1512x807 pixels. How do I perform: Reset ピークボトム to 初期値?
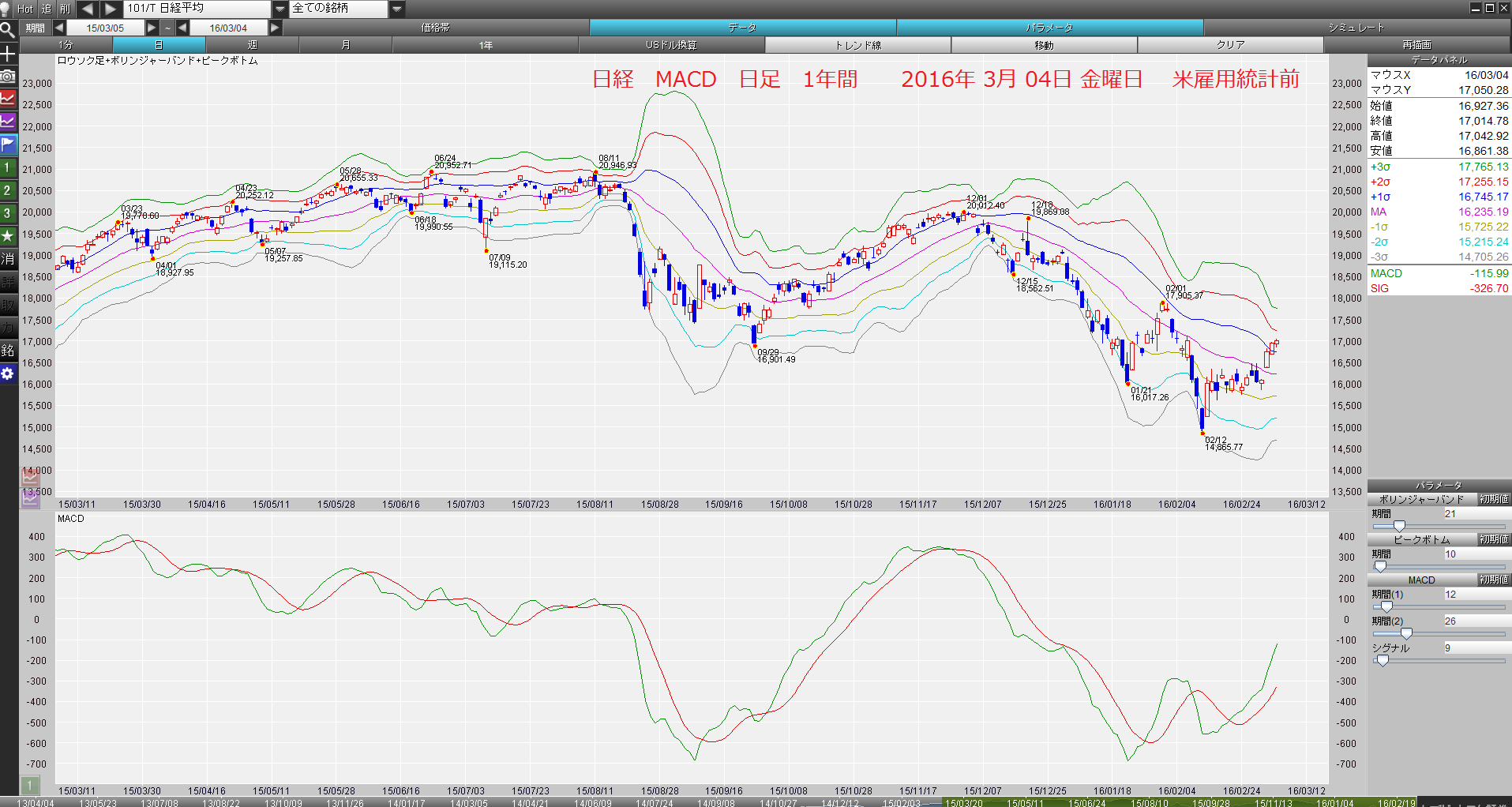1494,539
